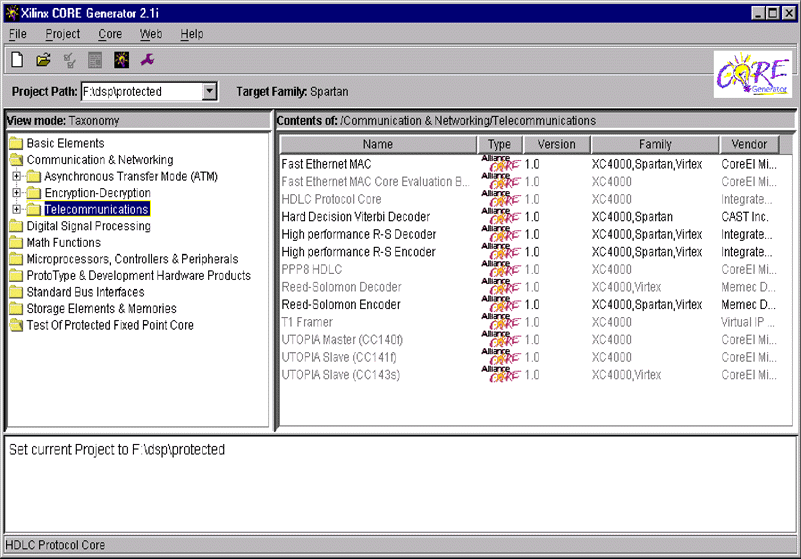Viewport: 801px width, 559px height.
Task: Click the Basic Elements folder icon
Action: click(16, 144)
